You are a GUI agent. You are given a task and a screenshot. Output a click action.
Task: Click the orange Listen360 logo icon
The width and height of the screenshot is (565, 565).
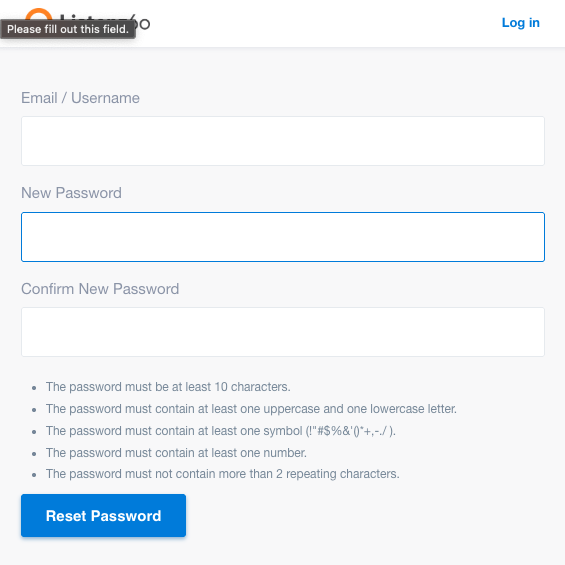click(x=39, y=14)
